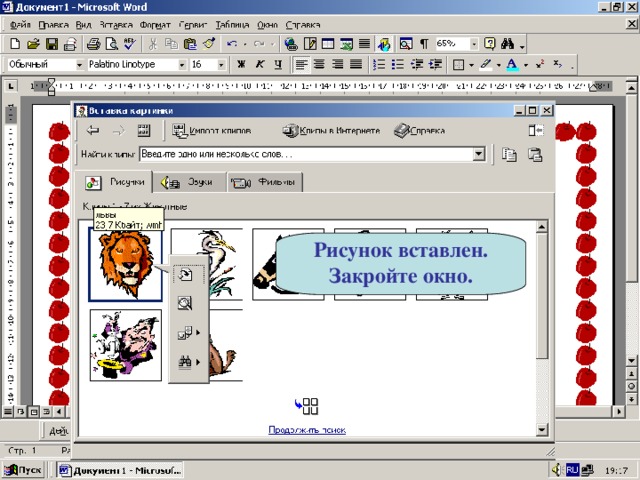
Task: Click the binoculars Find icon in the toolbar
Action: pos(507,44)
